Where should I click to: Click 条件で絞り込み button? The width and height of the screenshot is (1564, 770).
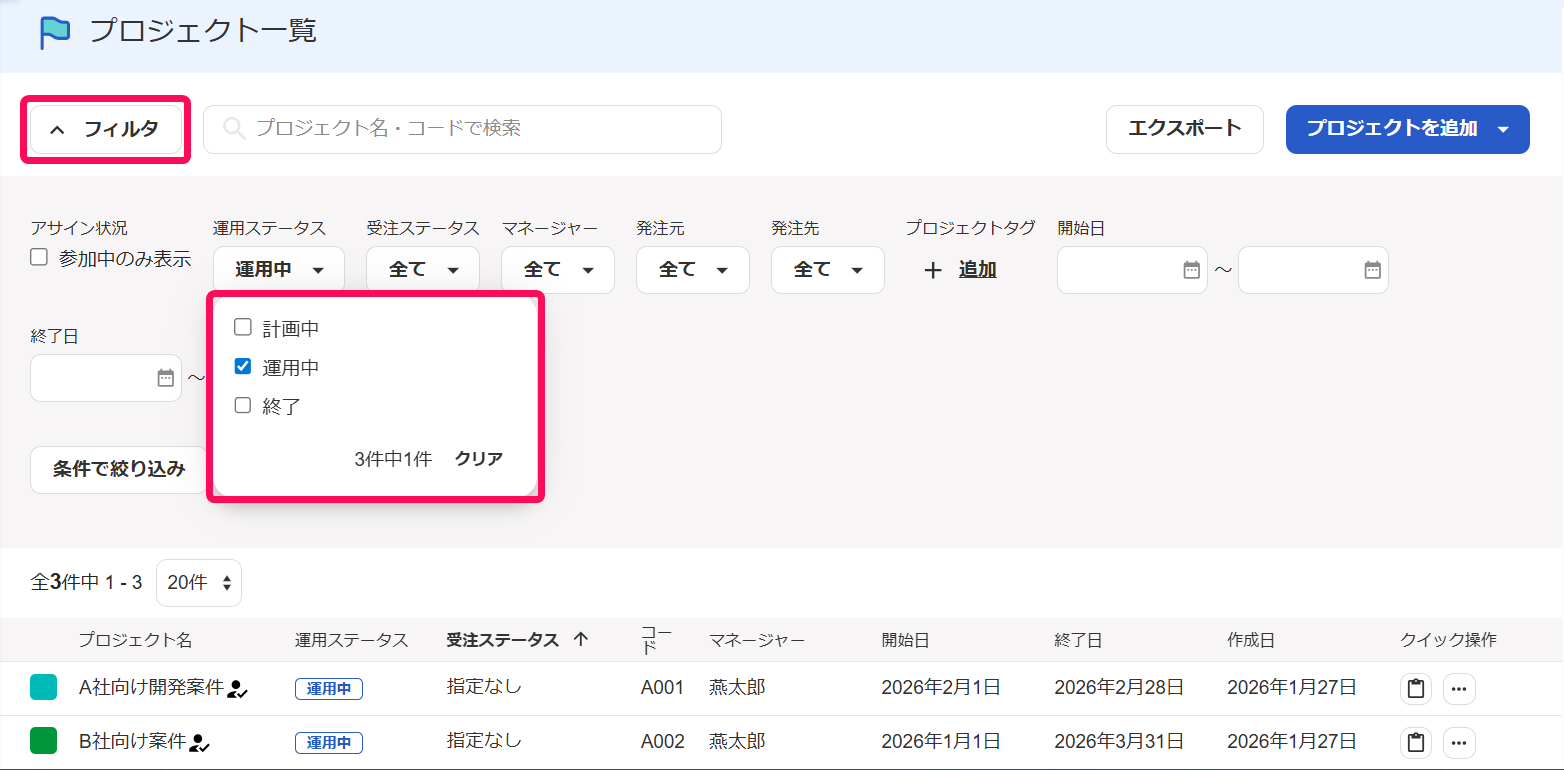coord(118,470)
